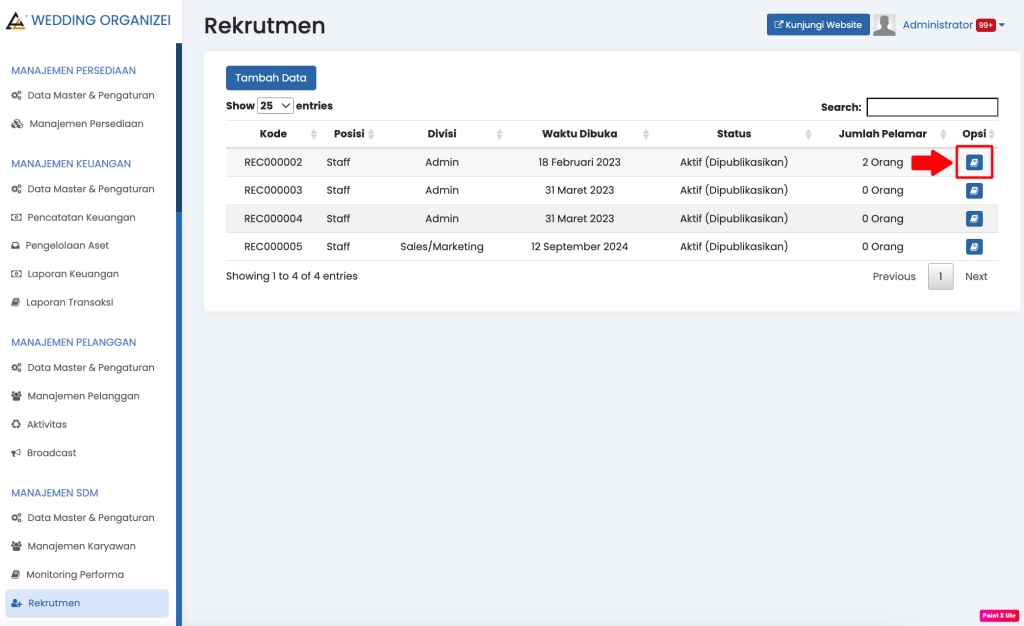The width and height of the screenshot is (1024, 626).
Task: Open Monitoring Performa menu item
Action: coord(75,575)
